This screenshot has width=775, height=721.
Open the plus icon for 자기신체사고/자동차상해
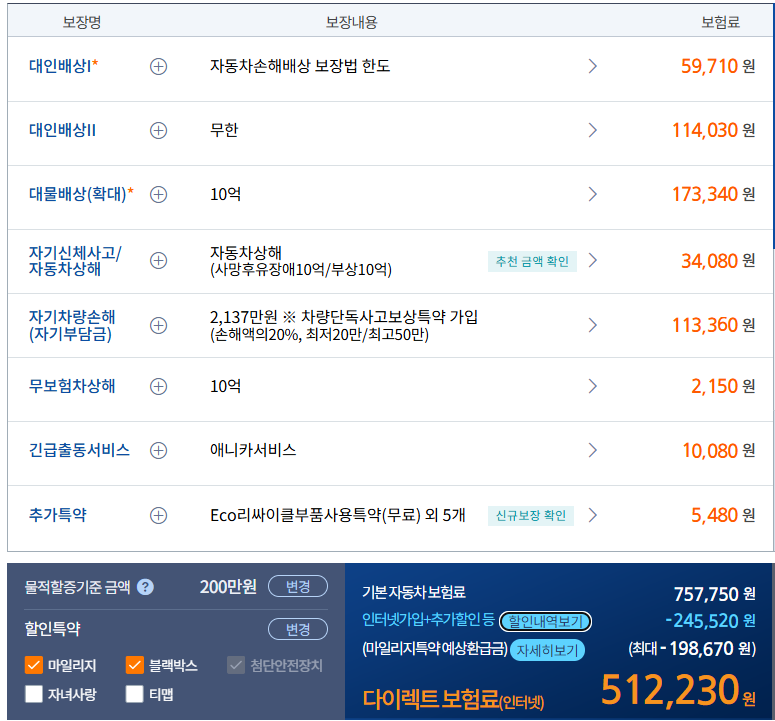click(158, 260)
